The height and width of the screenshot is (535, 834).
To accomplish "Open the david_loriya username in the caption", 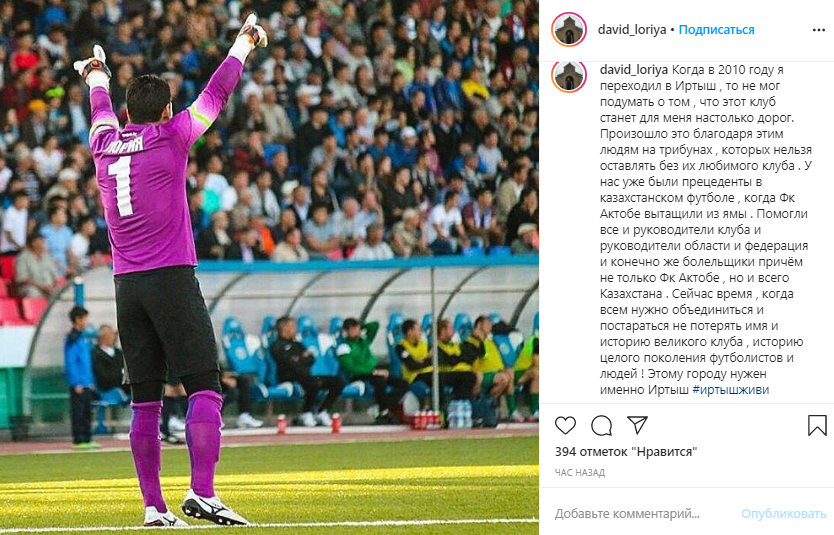I will tap(634, 70).
